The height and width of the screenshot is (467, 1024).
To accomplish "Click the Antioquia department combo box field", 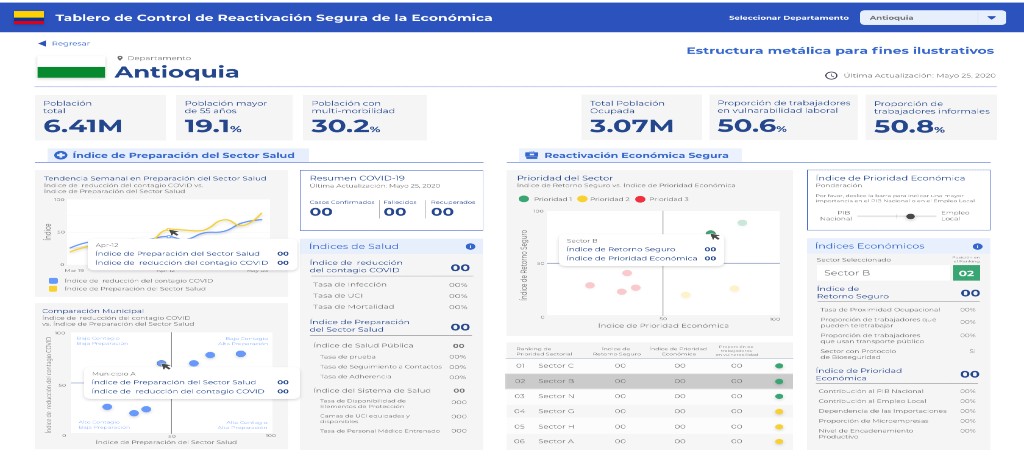I will pyautogui.click(x=920, y=18).
